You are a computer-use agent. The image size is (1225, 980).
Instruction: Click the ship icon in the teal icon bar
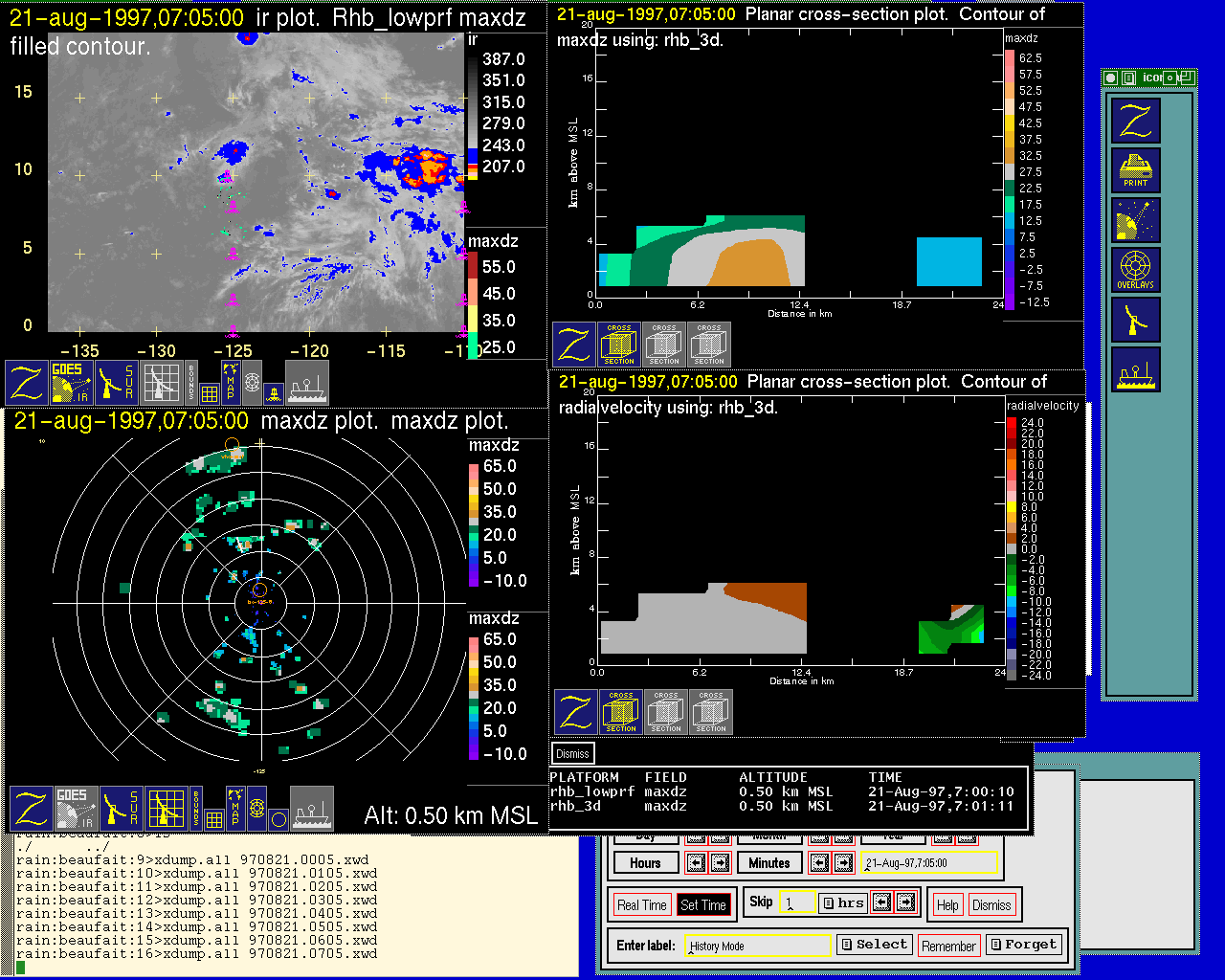[1135, 369]
